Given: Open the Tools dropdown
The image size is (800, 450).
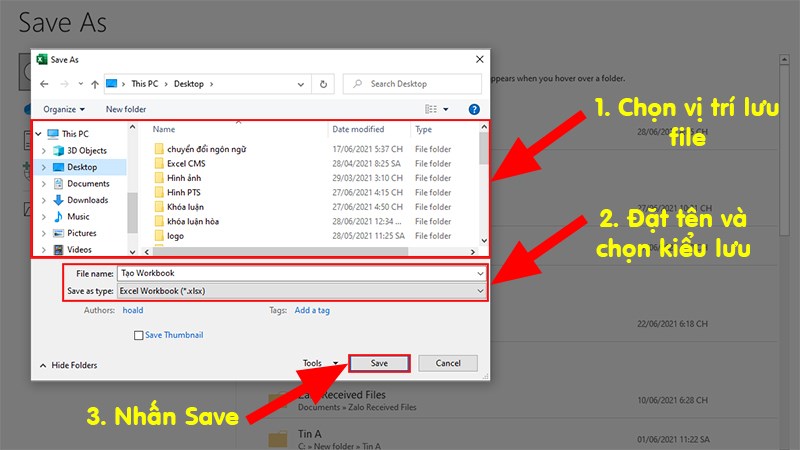Looking at the screenshot, I should [x=320, y=363].
